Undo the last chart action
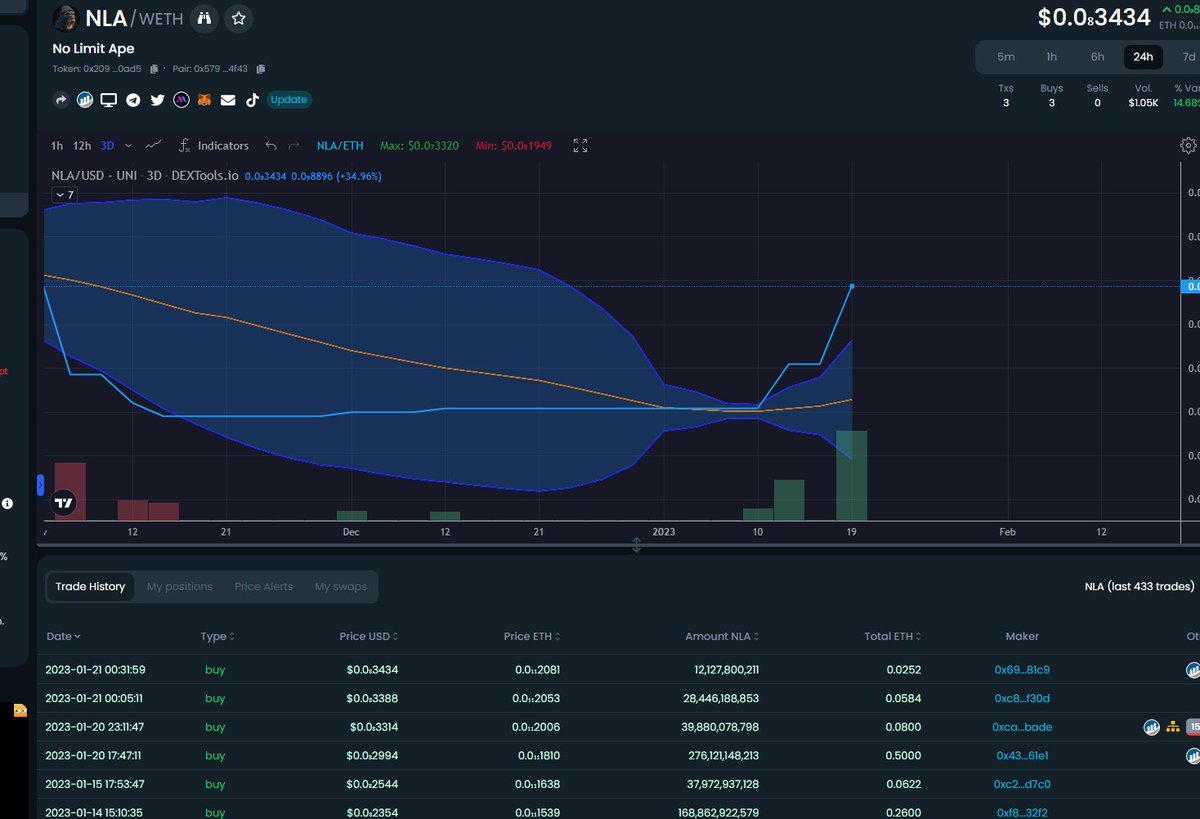 (271, 146)
